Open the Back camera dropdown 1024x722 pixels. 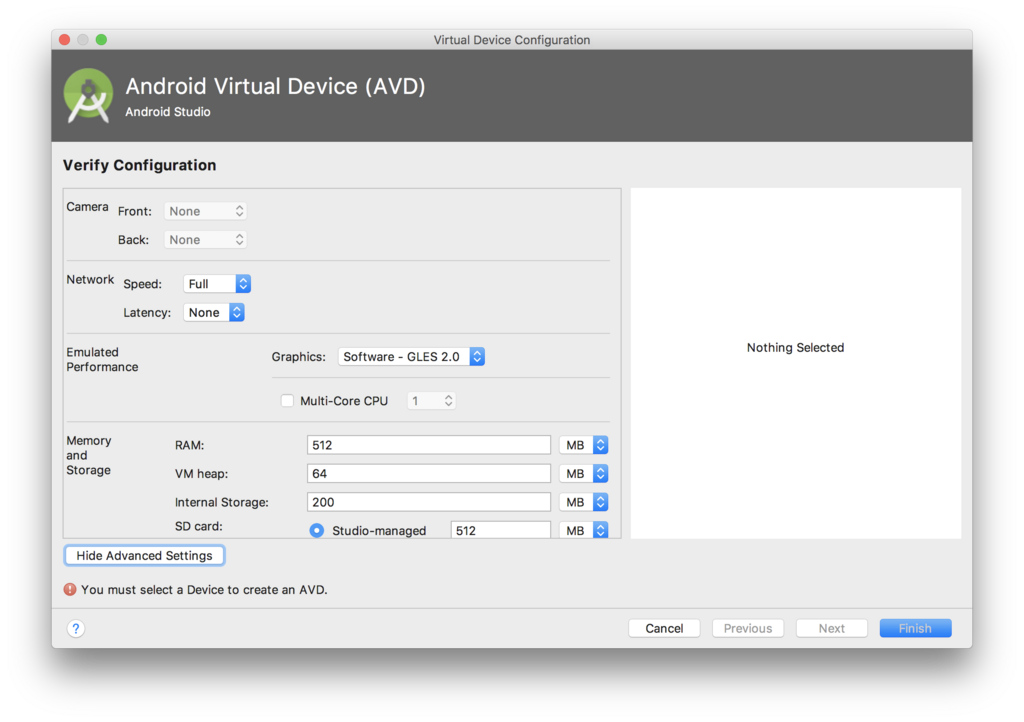coord(205,240)
